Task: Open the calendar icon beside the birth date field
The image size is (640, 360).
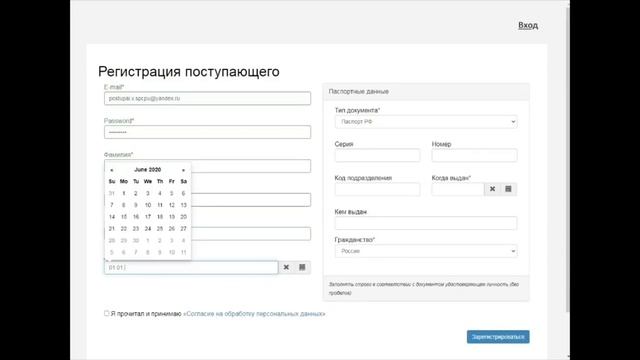Action: click(x=302, y=267)
